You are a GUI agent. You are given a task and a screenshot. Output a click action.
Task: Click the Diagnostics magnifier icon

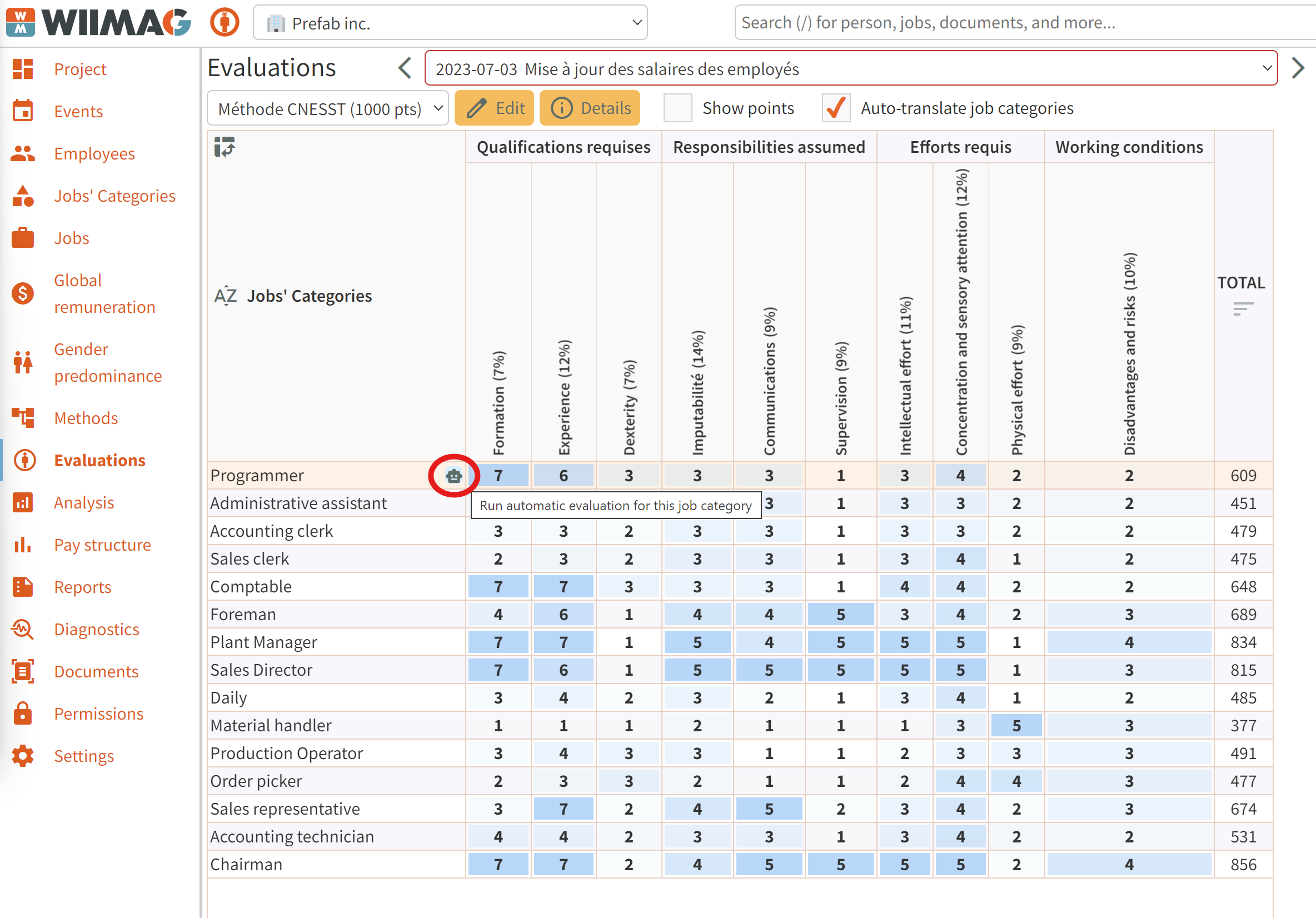[23, 629]
